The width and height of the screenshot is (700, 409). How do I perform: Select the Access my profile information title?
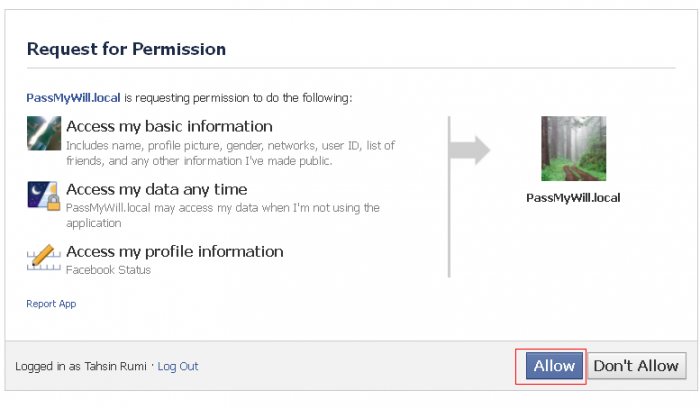(175, 252)
